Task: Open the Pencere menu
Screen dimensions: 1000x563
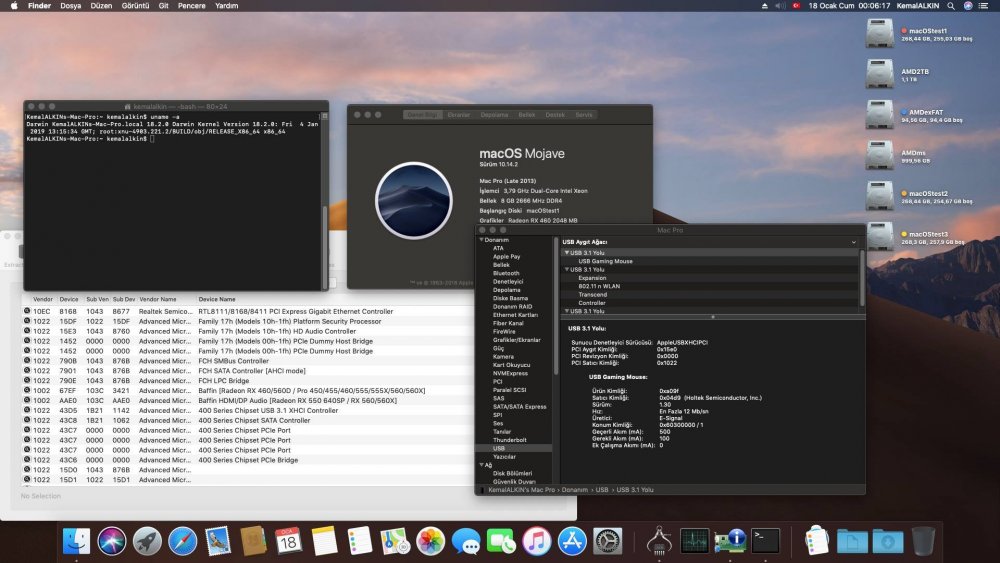Action: click(191, 6)
